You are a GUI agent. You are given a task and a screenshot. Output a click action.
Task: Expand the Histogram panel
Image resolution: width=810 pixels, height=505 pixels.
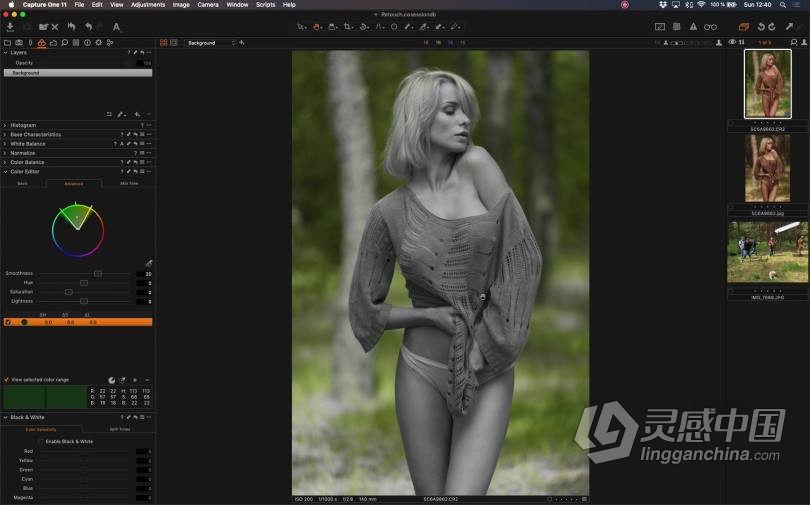click(x=5, y=125)
